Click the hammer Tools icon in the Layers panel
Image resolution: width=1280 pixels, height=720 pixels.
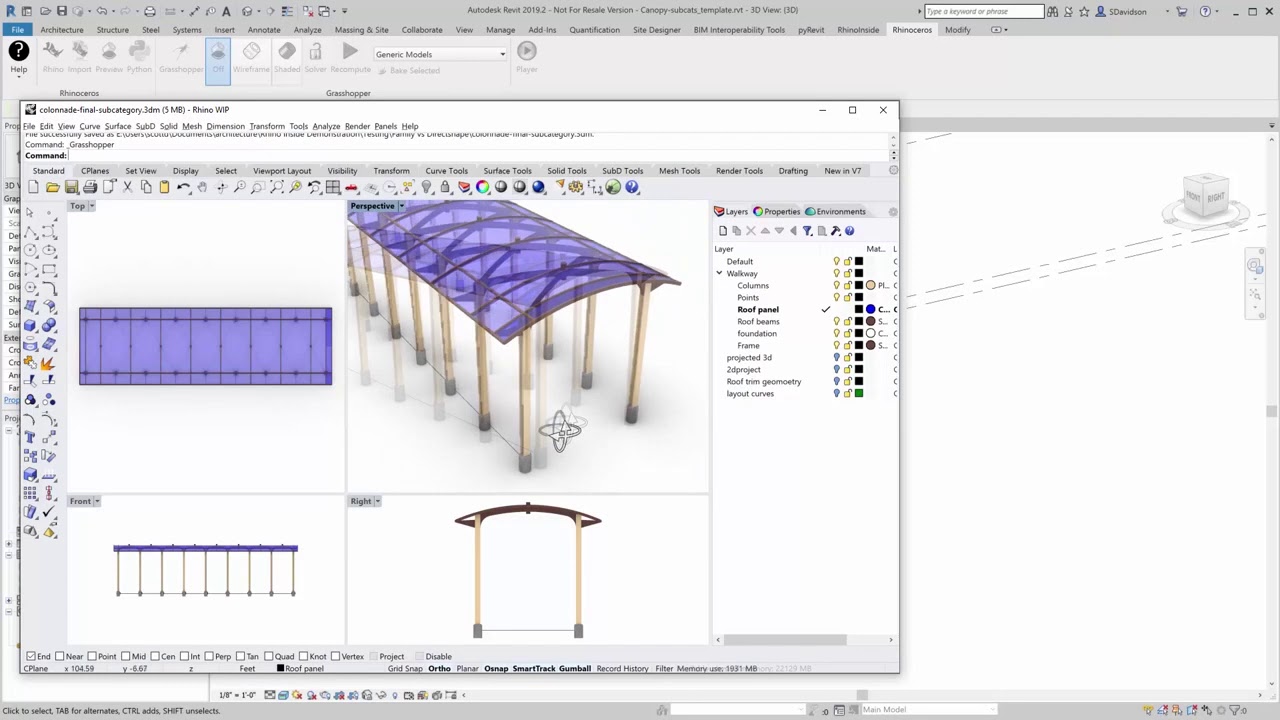point(835,231)
